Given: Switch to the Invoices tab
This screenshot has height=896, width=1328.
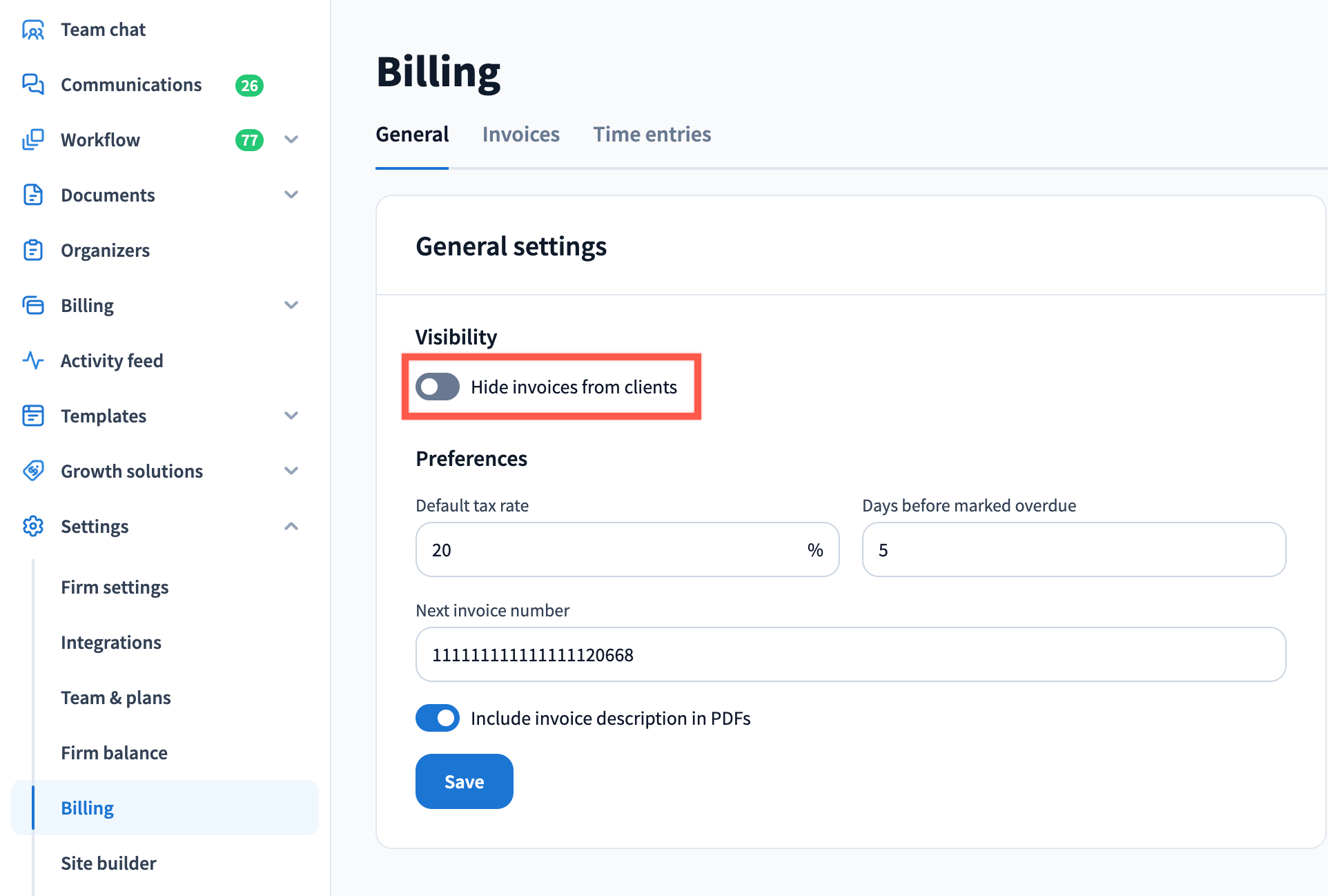Looking at the screenshot, I should [x=520, y=134].
